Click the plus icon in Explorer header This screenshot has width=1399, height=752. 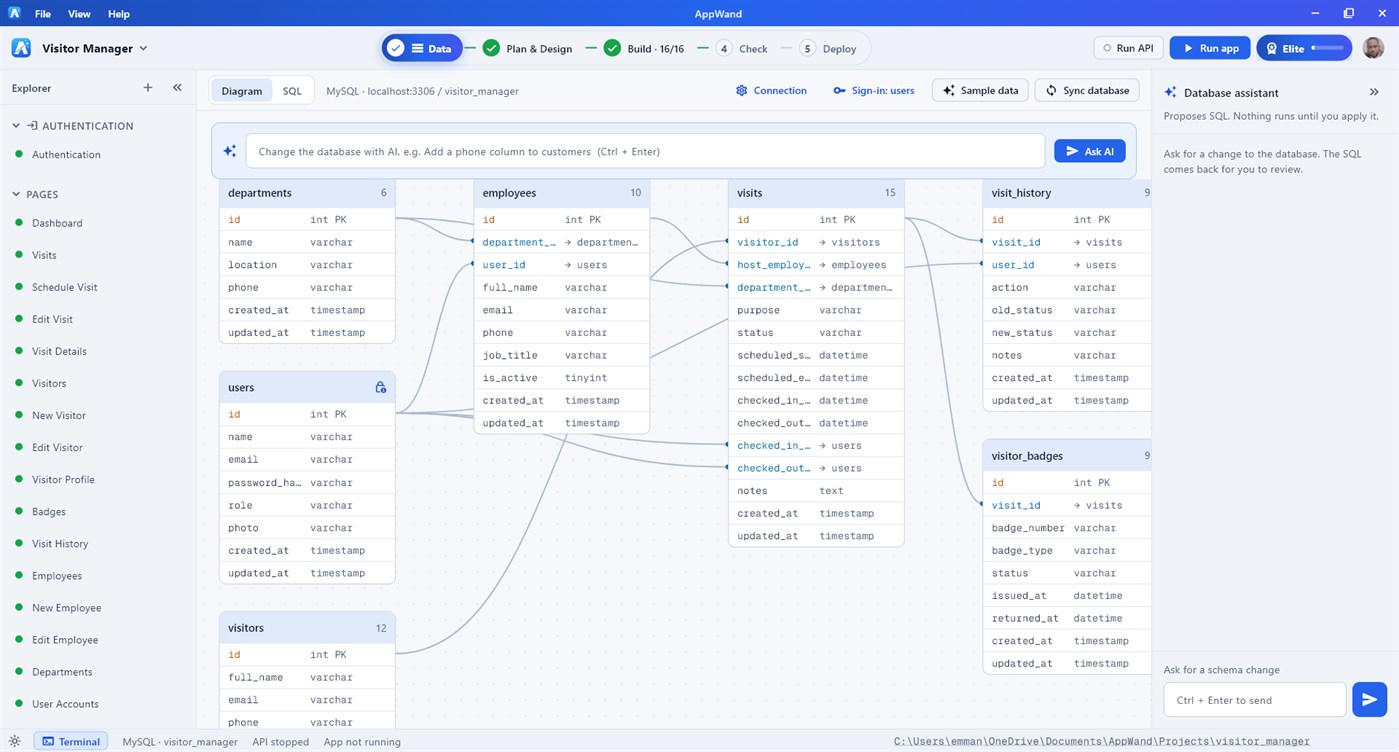click(148, 88)
